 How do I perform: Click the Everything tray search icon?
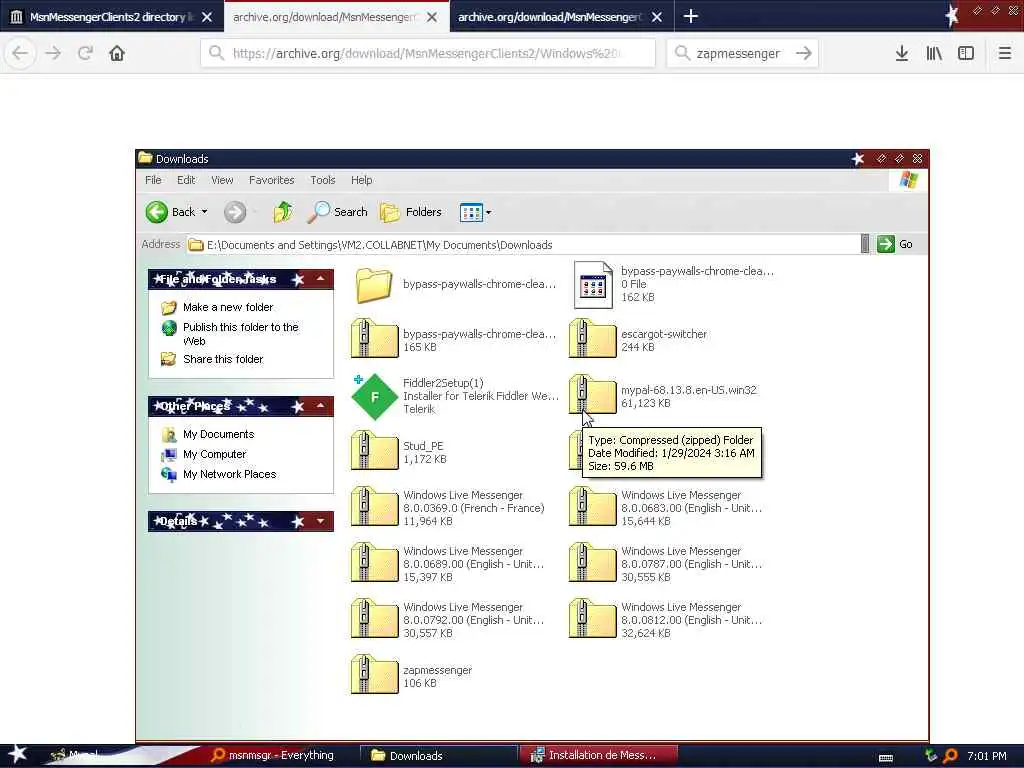tap(950, 756)
